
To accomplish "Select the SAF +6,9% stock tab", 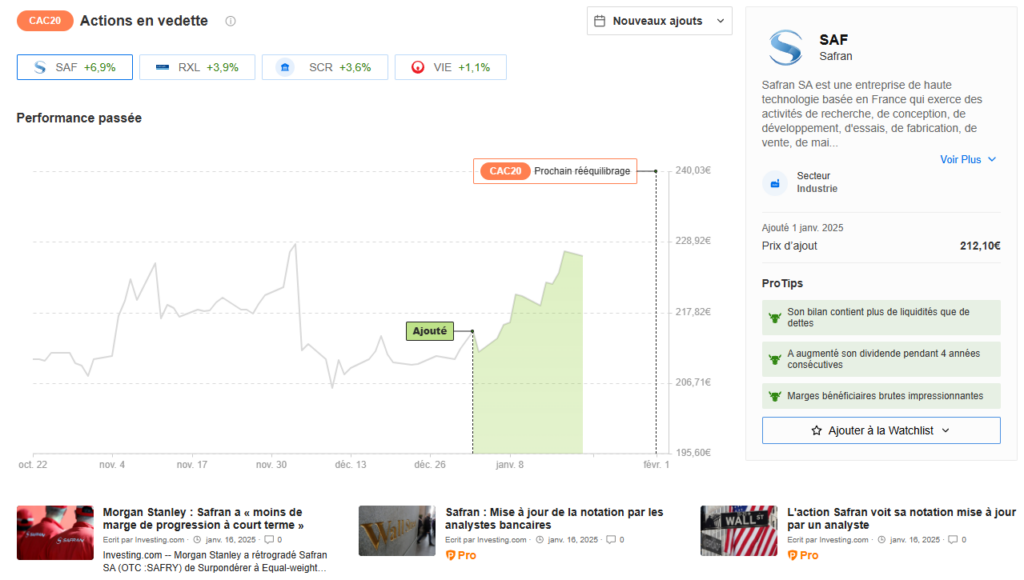I will pyautogui.click(x=74, y=67).
